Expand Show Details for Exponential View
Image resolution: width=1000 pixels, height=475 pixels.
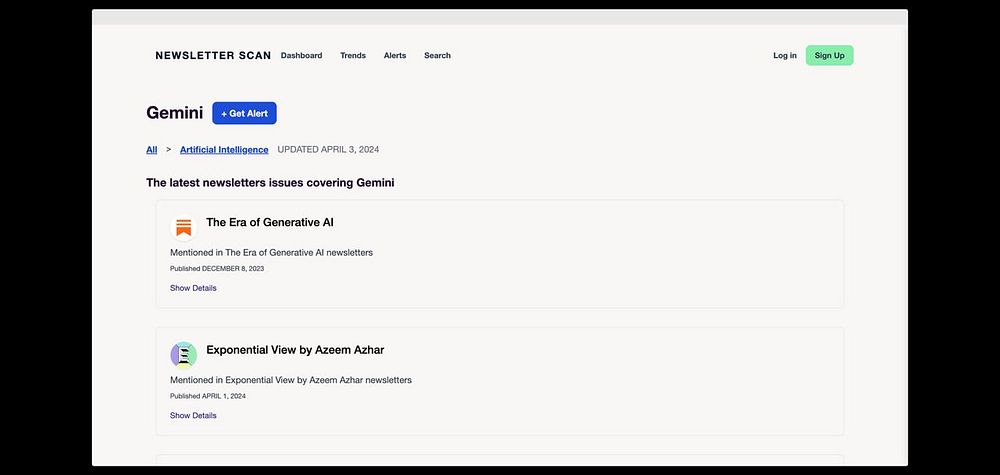coord(193,416)
